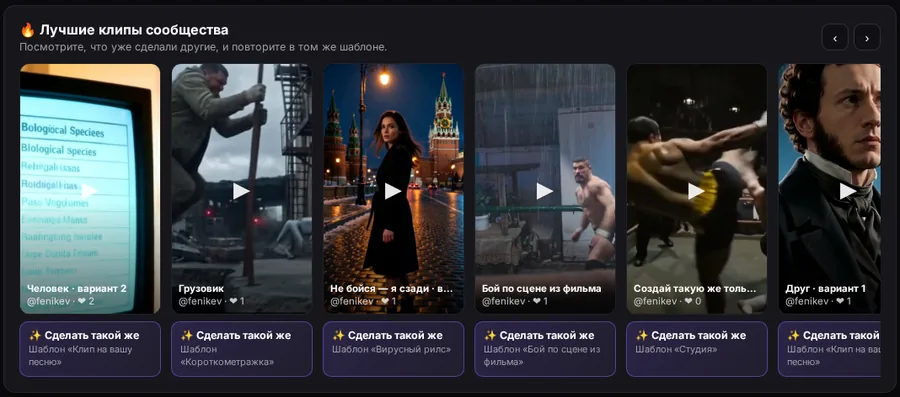Make same clip with 'Вирусный рилс' template
The width and height of the screenshot is (900, 397).
point(393,349)
